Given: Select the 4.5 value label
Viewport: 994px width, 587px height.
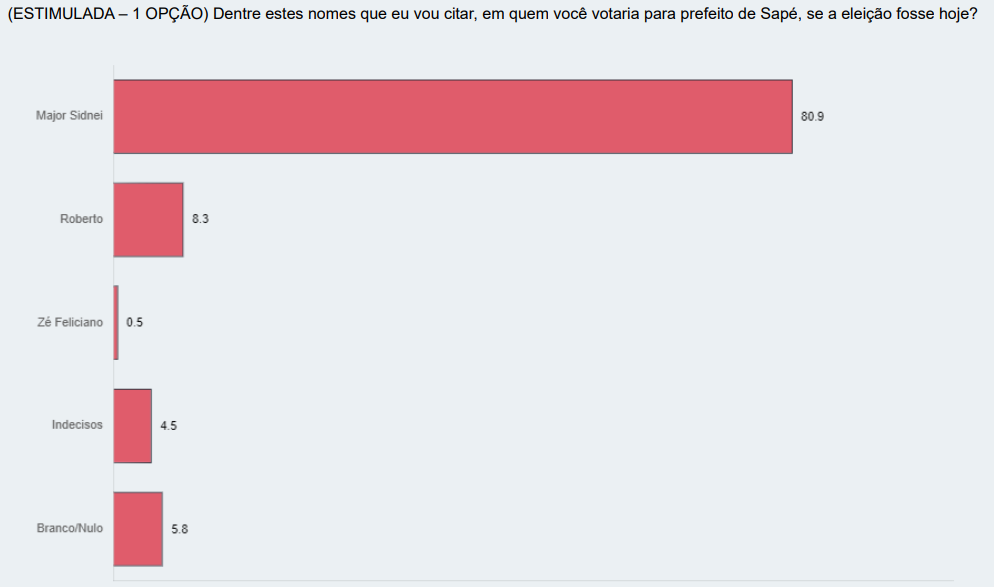Looking at the screenshot, I should coord(168,426).
